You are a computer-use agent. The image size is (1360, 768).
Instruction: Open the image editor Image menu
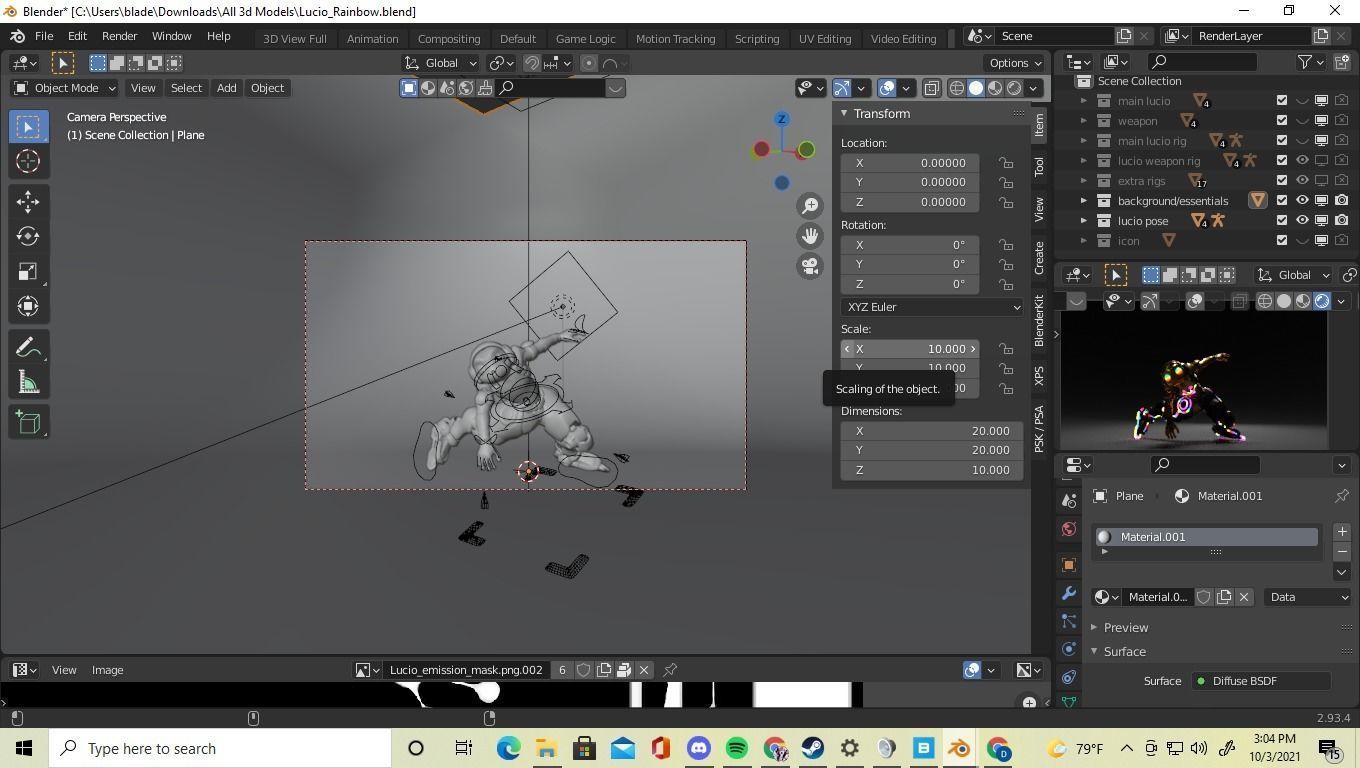(107, 670)
